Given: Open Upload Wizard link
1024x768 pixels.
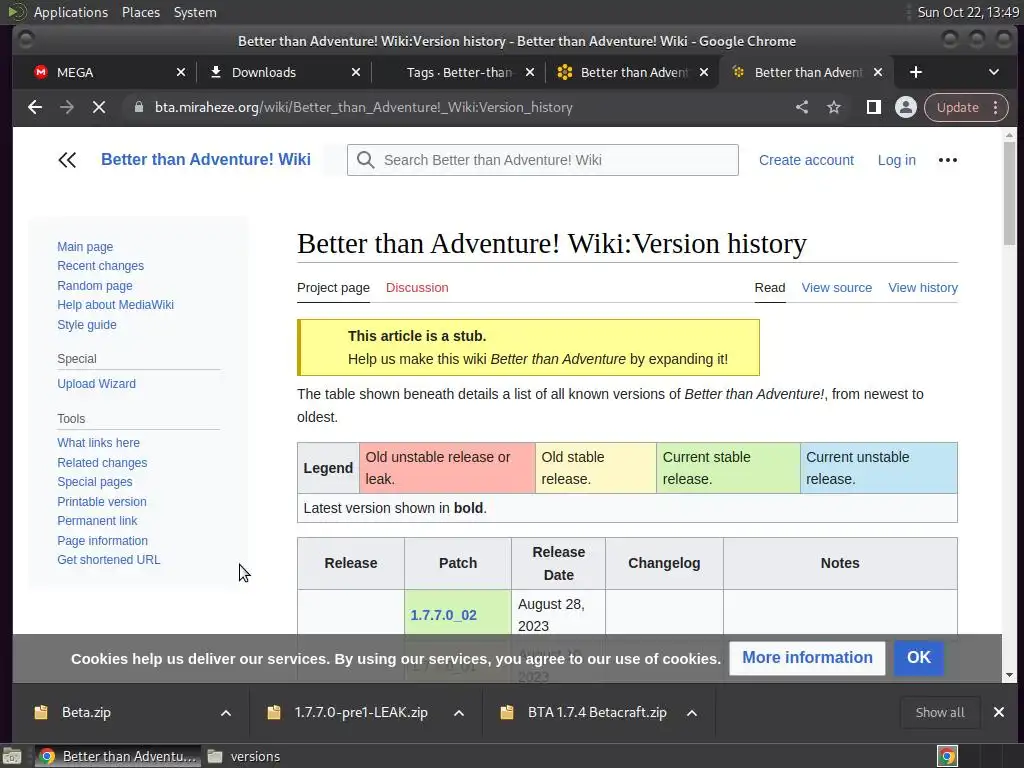Looking at the screenshot, I should [97, 384].
